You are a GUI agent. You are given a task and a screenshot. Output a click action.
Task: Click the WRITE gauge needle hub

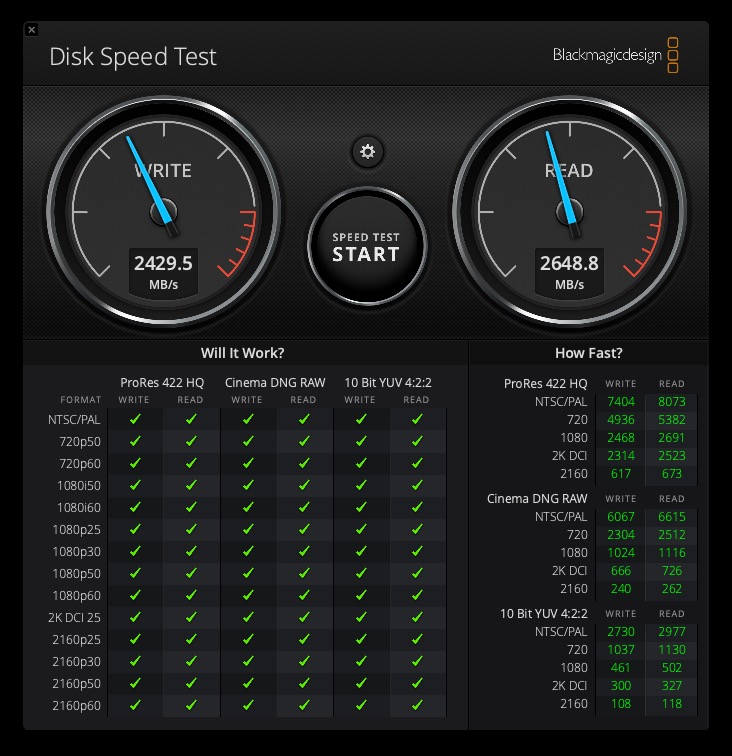163,212
